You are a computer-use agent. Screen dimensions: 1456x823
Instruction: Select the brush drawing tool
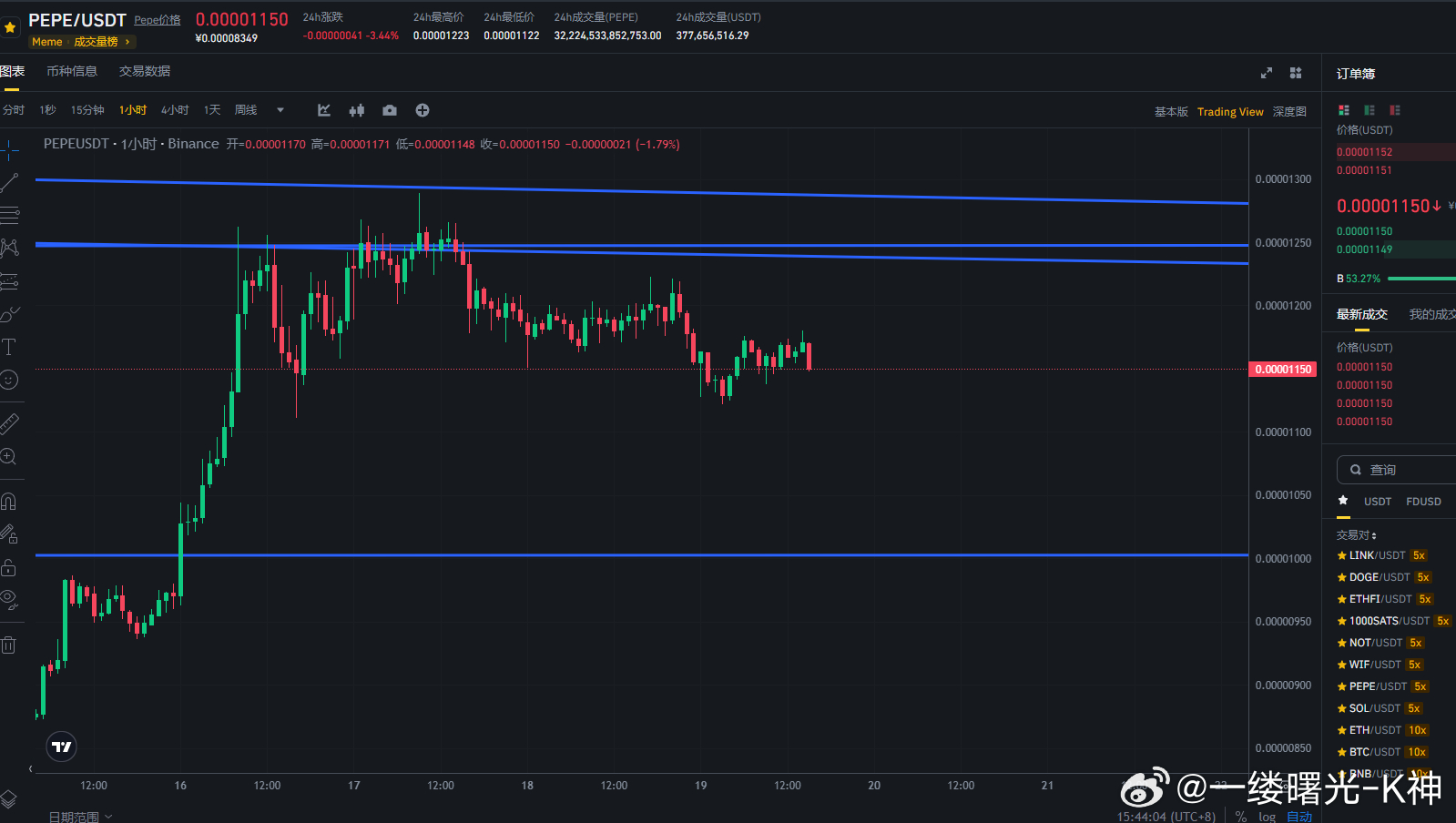[x=9, y=314]
